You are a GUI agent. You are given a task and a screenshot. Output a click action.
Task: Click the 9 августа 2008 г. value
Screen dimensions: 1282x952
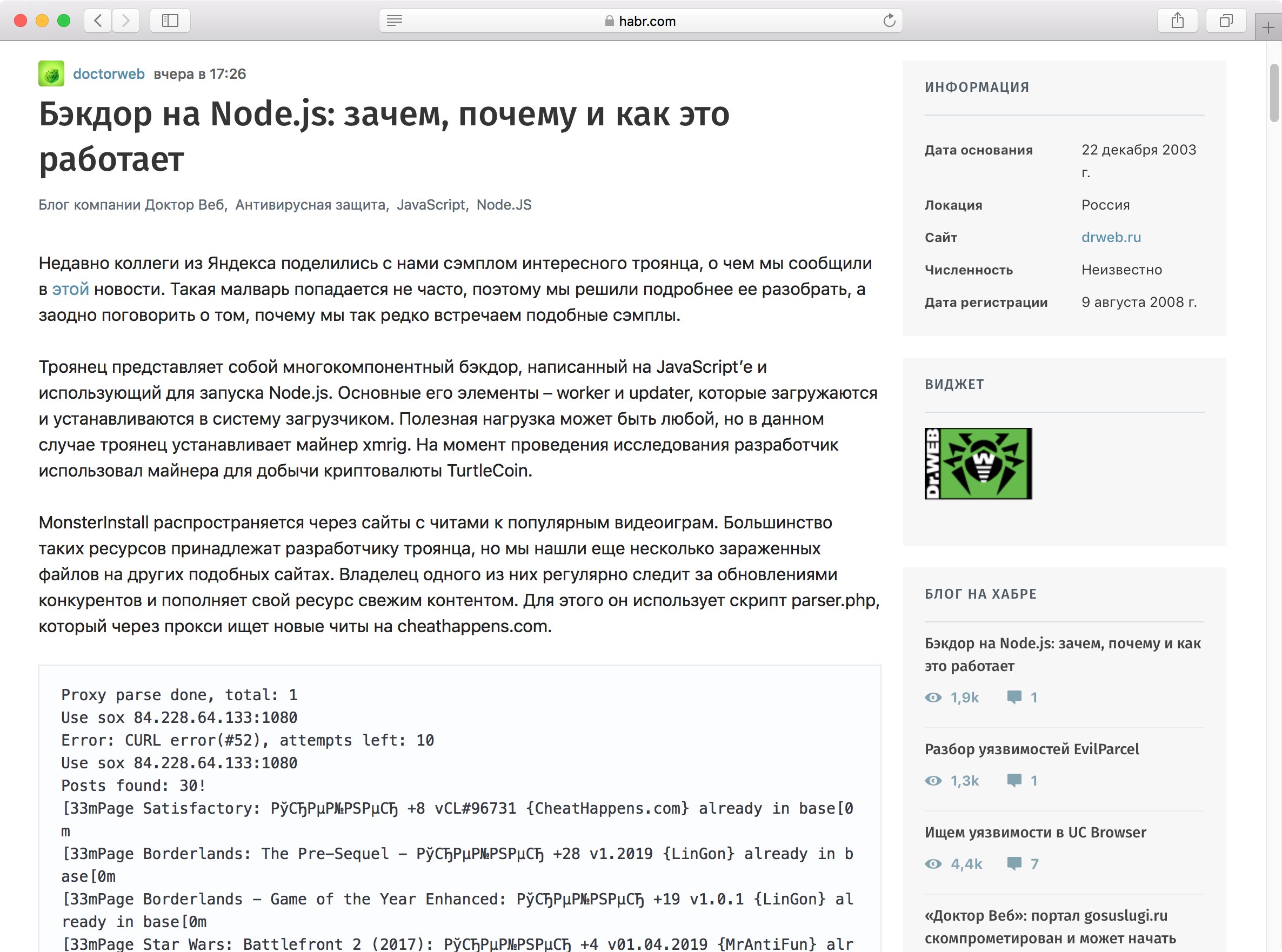[x=1138, y=302]
